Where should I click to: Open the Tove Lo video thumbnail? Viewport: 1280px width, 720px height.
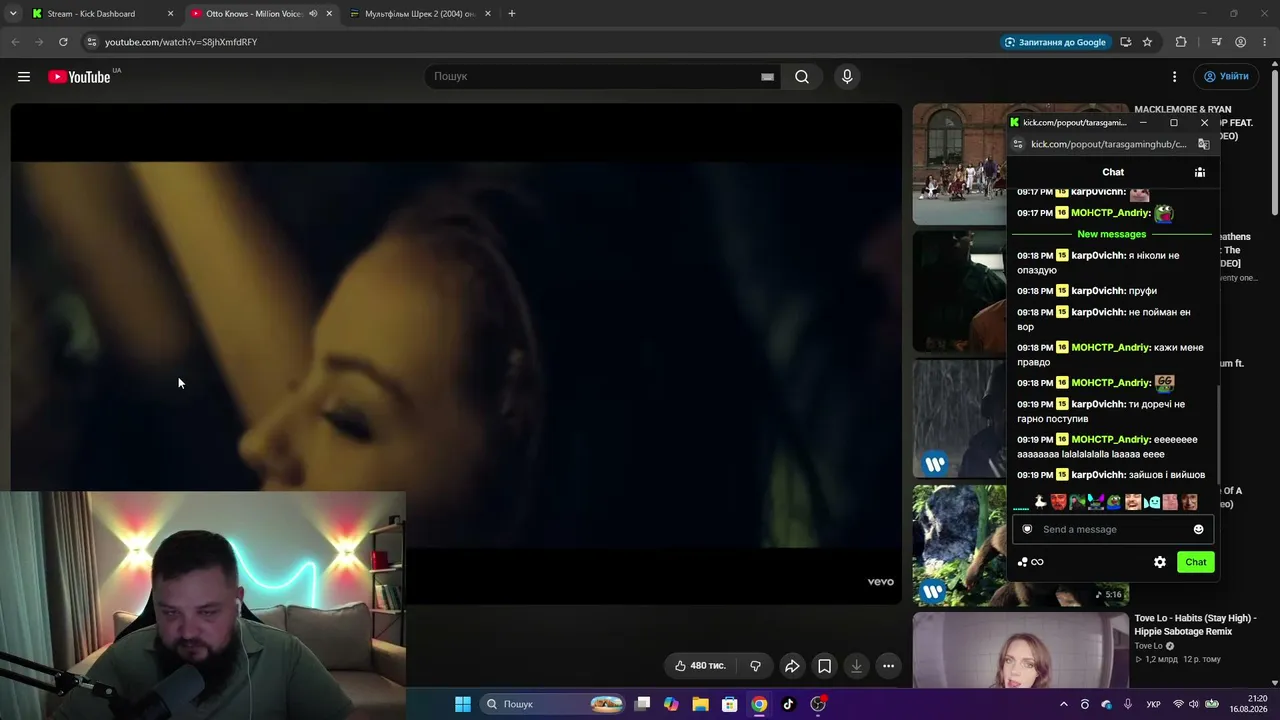click(1020, 650)
